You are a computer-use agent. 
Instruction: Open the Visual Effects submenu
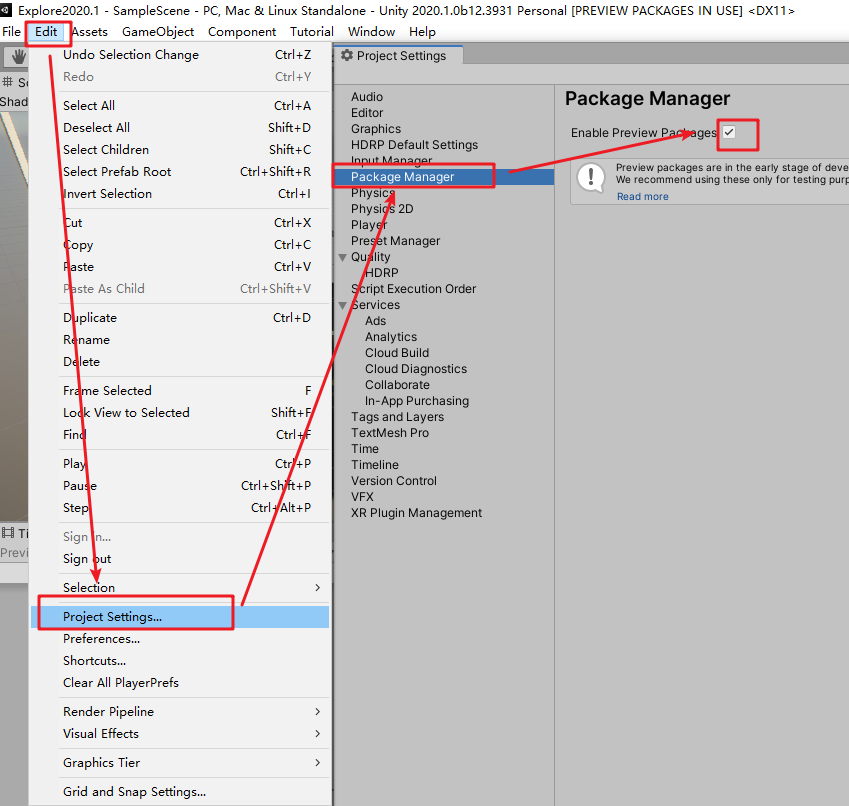[180, 733]
